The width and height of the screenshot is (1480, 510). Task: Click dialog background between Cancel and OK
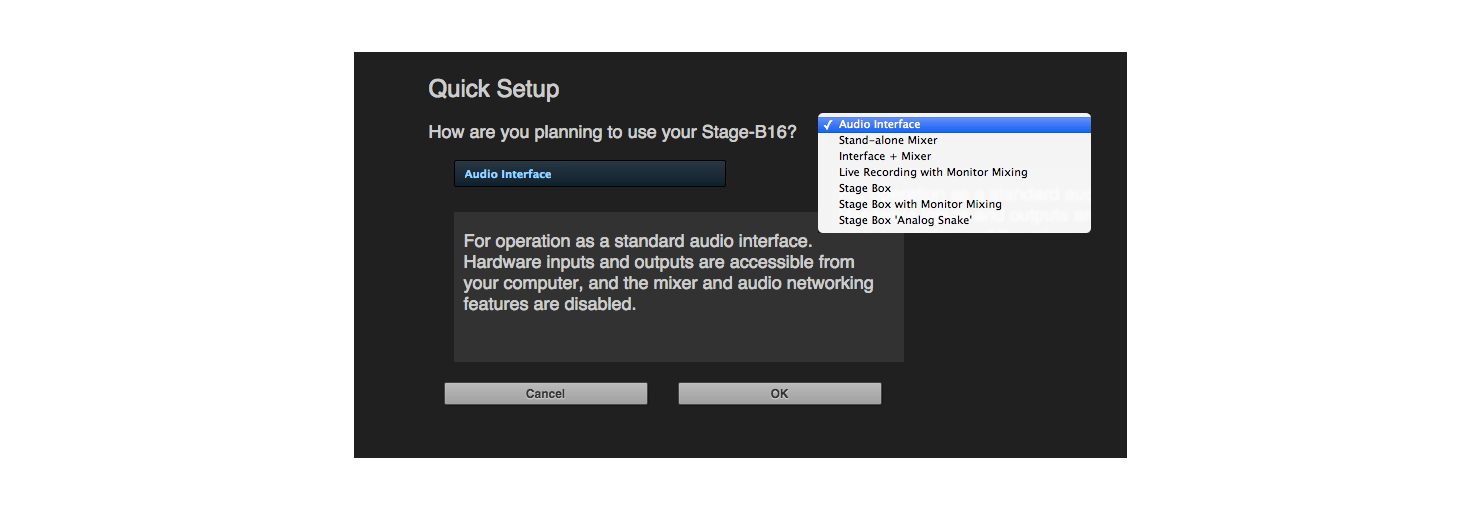pos(663,394)
